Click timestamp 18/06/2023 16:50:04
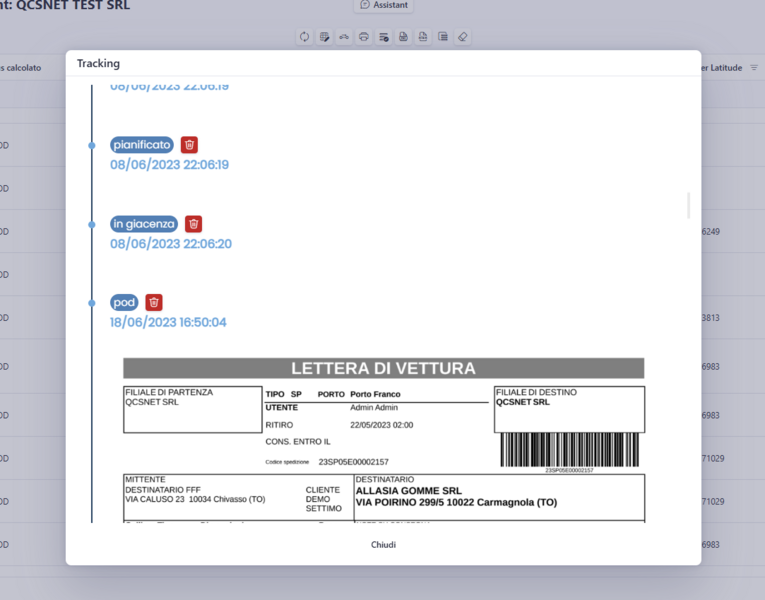This screenshot has height=600, width=765. coord(168,322)
